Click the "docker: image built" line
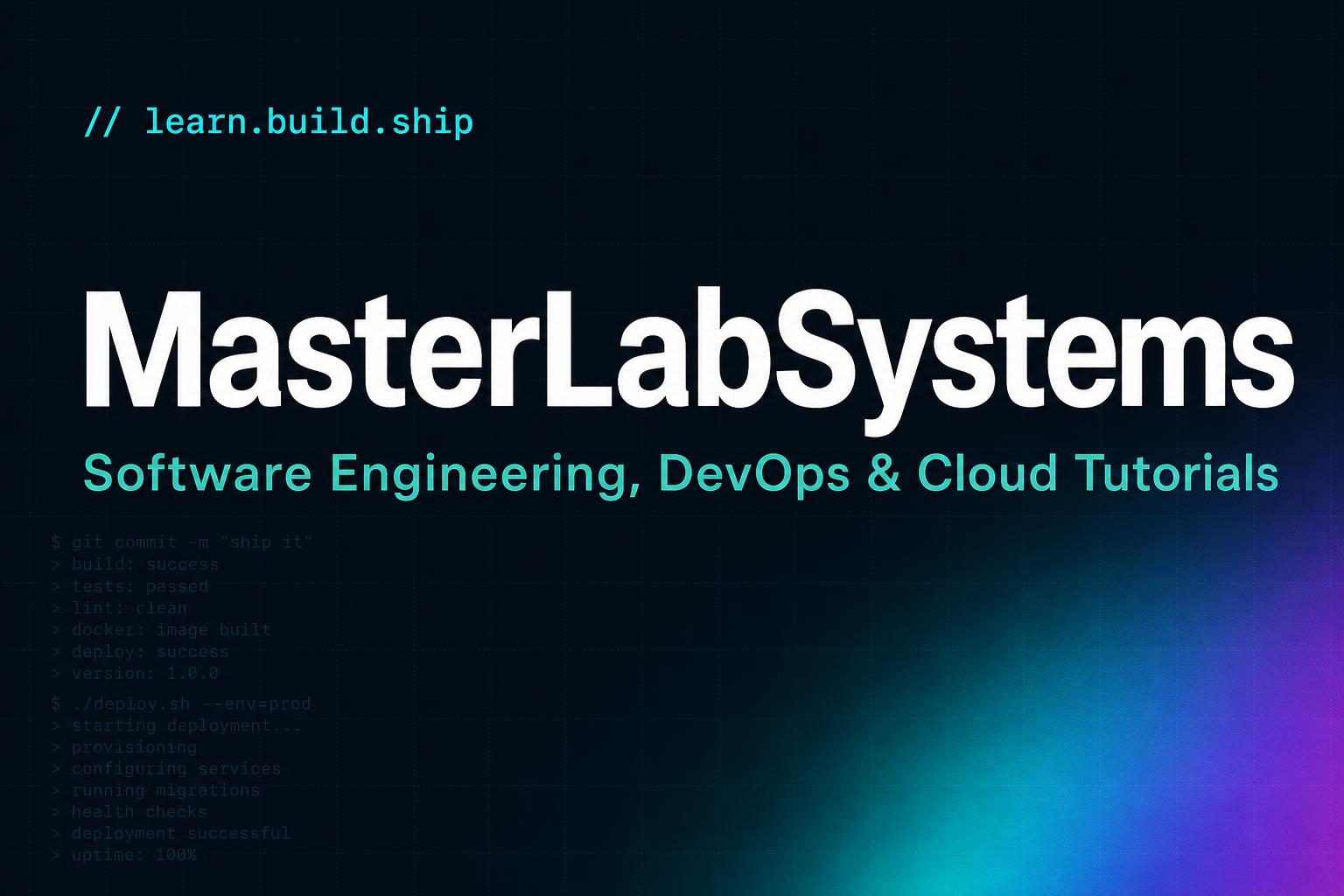 tap(161, 630)
